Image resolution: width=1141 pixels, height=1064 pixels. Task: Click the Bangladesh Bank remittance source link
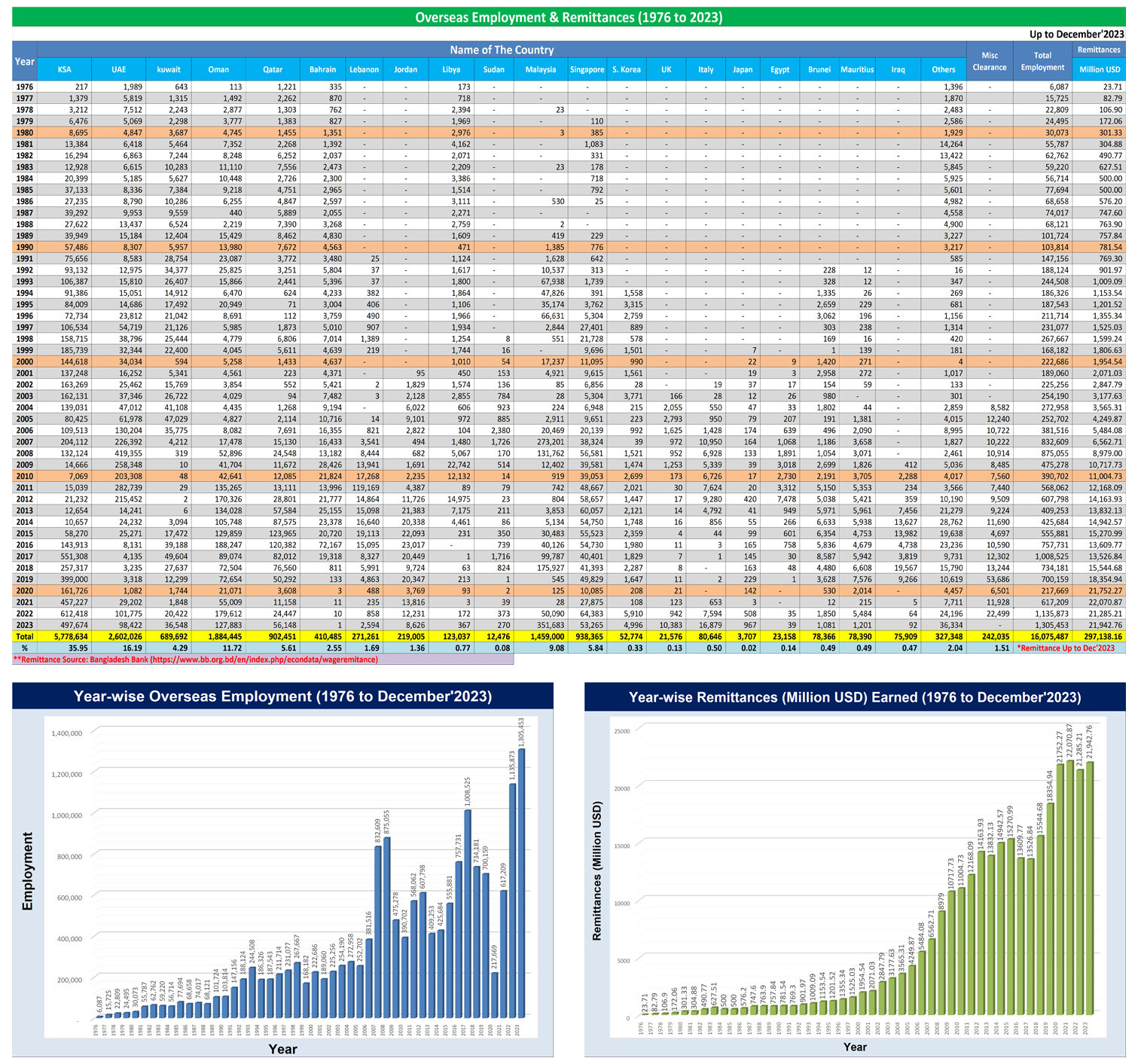[196, 659]
